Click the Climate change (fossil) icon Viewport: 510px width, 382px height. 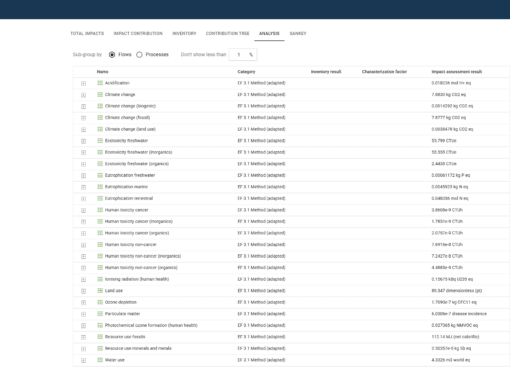point(100,117)
